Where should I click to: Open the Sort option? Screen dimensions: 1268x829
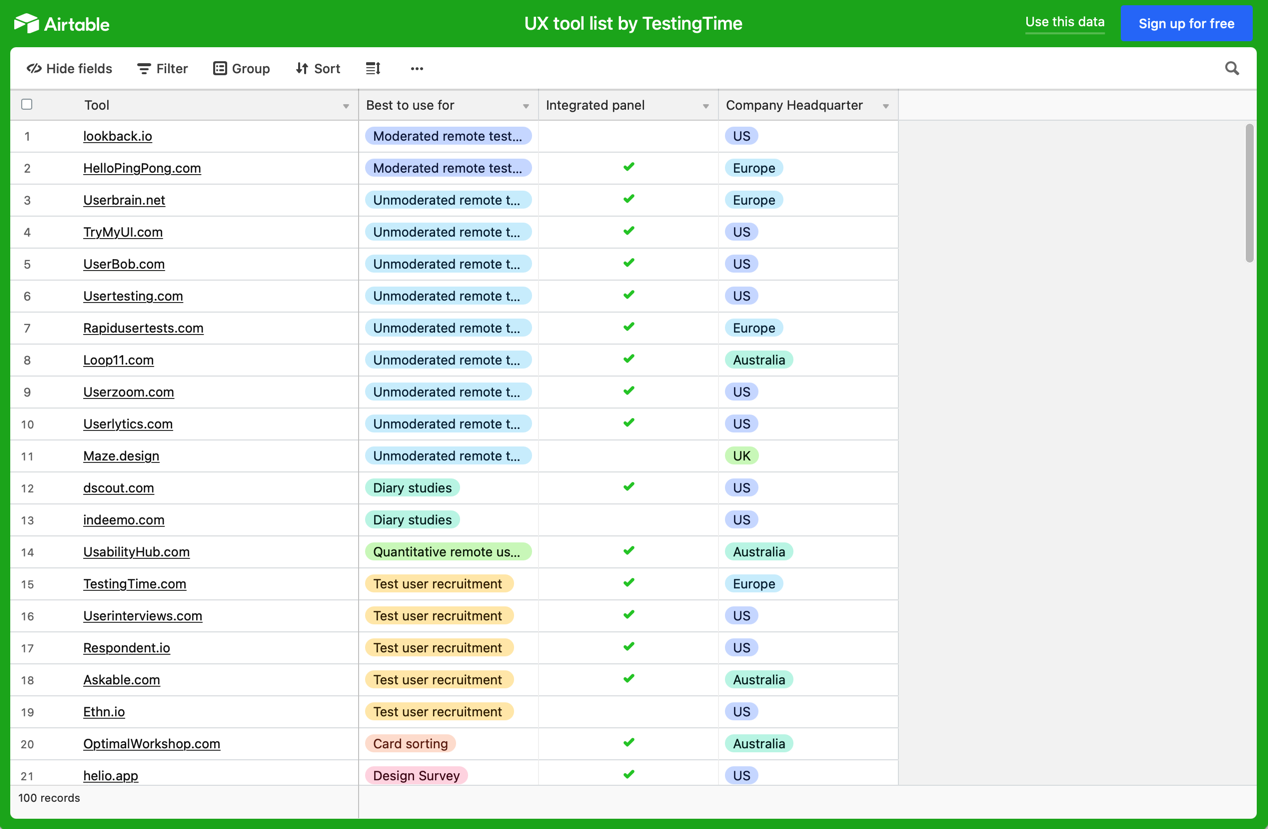tap(318, 69)
